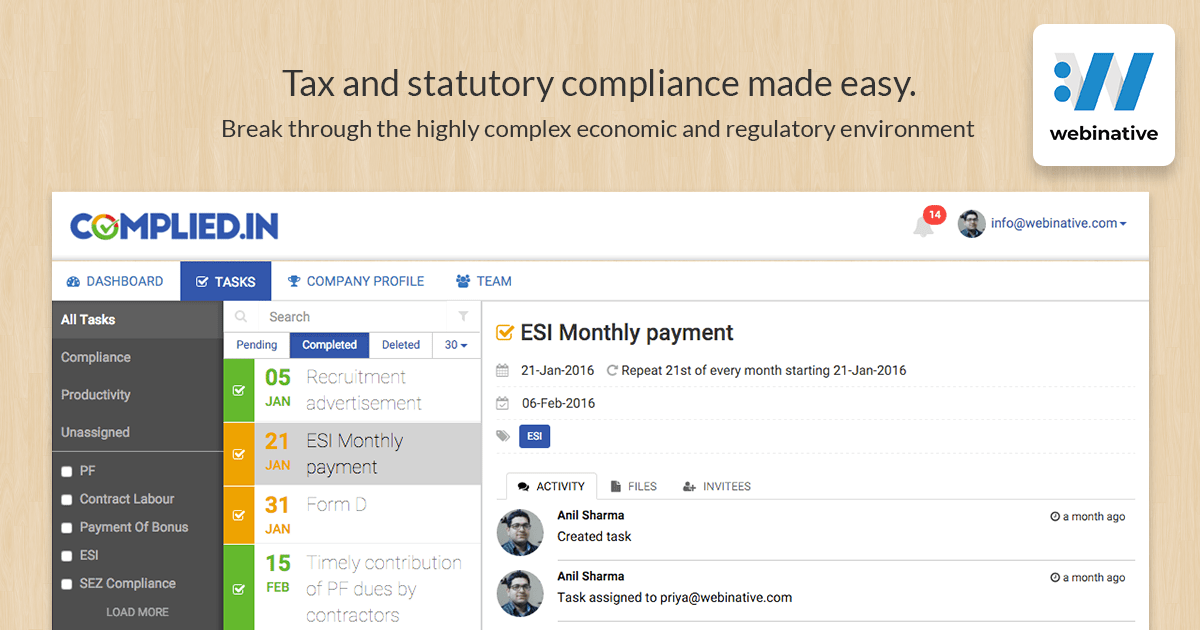Viewport: 1200px width, 630px height.
Task: Click the Load More button
Action: point(137,611)
